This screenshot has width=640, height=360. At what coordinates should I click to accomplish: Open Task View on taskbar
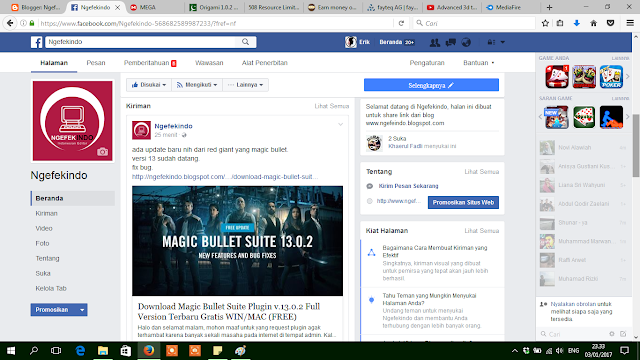tap(56, 351)
